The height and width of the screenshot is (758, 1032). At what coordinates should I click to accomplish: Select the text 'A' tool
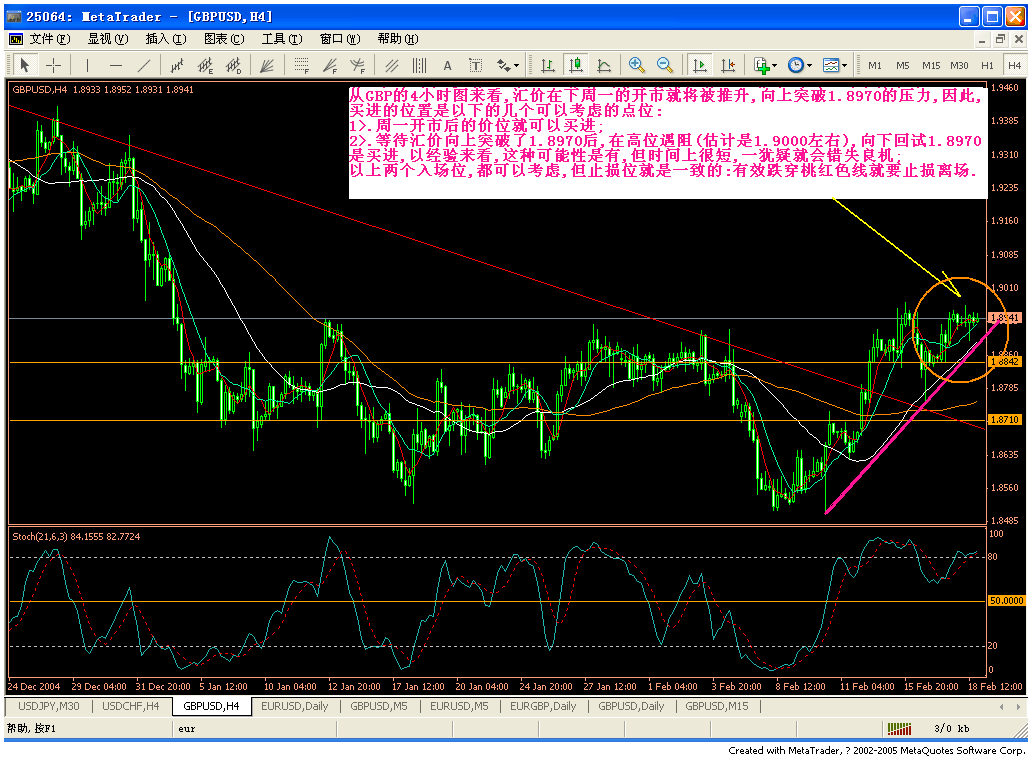448,65
